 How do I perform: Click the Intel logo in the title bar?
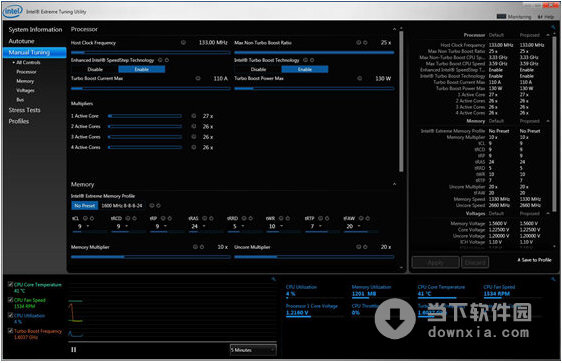click(x=13, y=11)
